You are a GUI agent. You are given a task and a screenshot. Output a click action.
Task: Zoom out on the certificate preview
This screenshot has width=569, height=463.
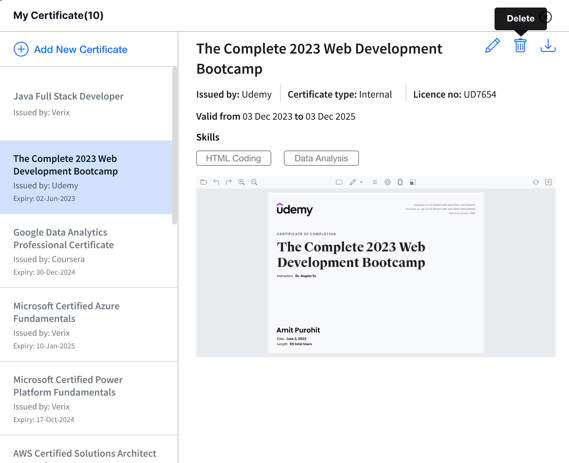tap(254, 182)
